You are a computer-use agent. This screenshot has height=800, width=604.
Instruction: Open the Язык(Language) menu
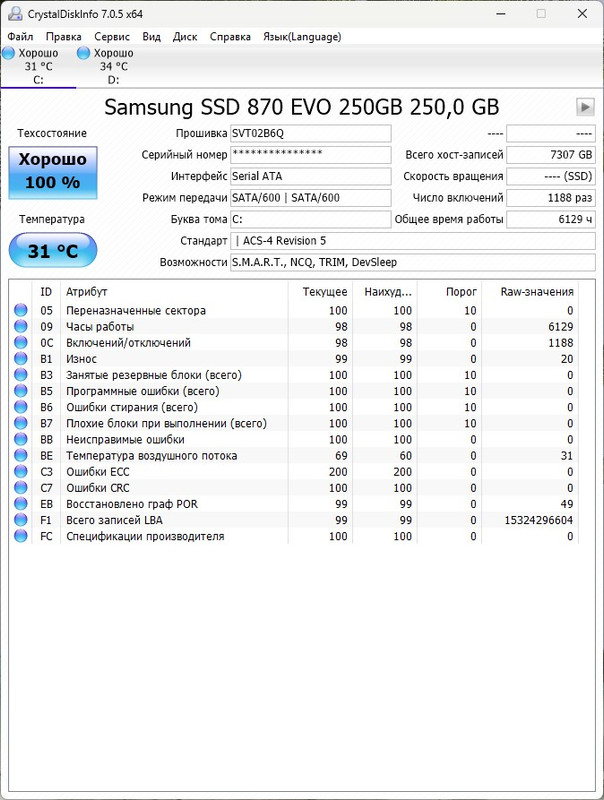coord(302,37)
